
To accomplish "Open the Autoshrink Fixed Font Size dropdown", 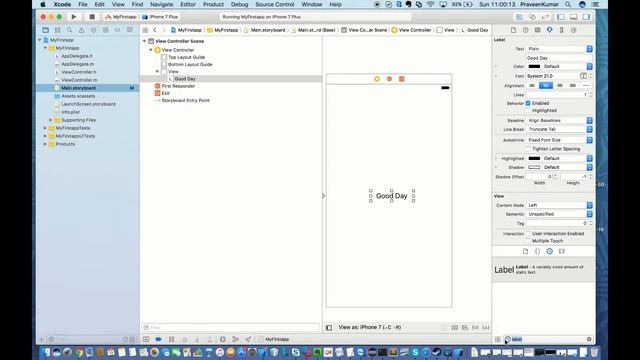I will pos(559,140).
